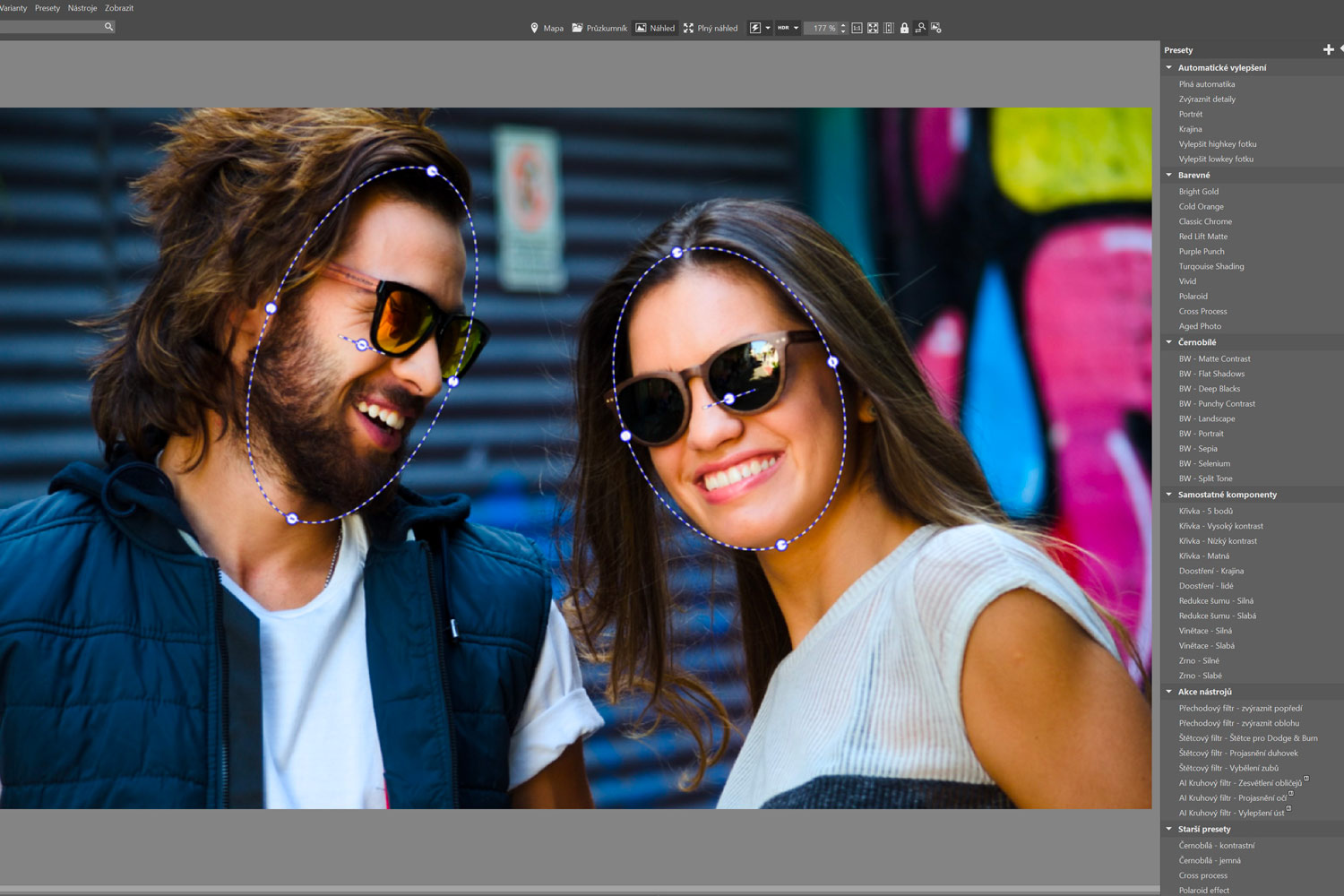
Task: Click the 1:1 zoom icon
Action: (x=857, y=29)
